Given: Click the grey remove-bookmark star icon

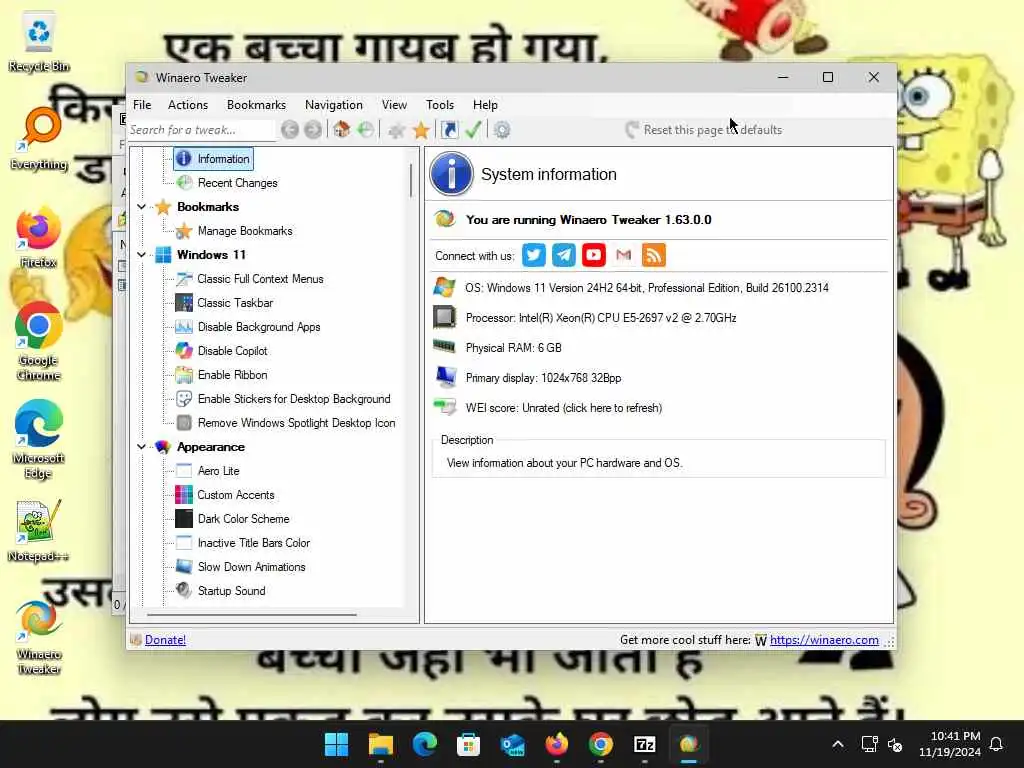Looking at the screenshot, I should tap(396, 130).
